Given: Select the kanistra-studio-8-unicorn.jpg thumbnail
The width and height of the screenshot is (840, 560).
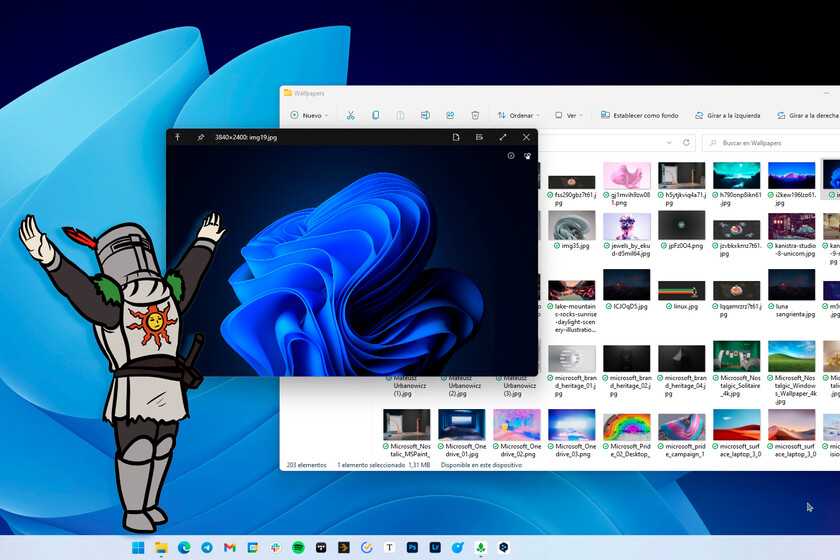Looking at the screenshot, I should click(x=791, y=226).
